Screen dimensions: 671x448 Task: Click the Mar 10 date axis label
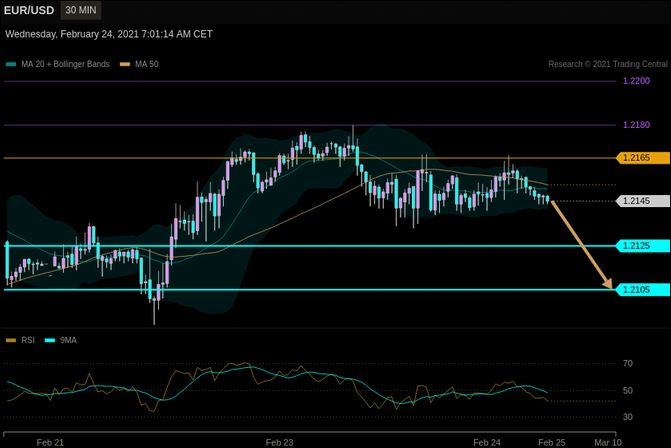point(608,442)
